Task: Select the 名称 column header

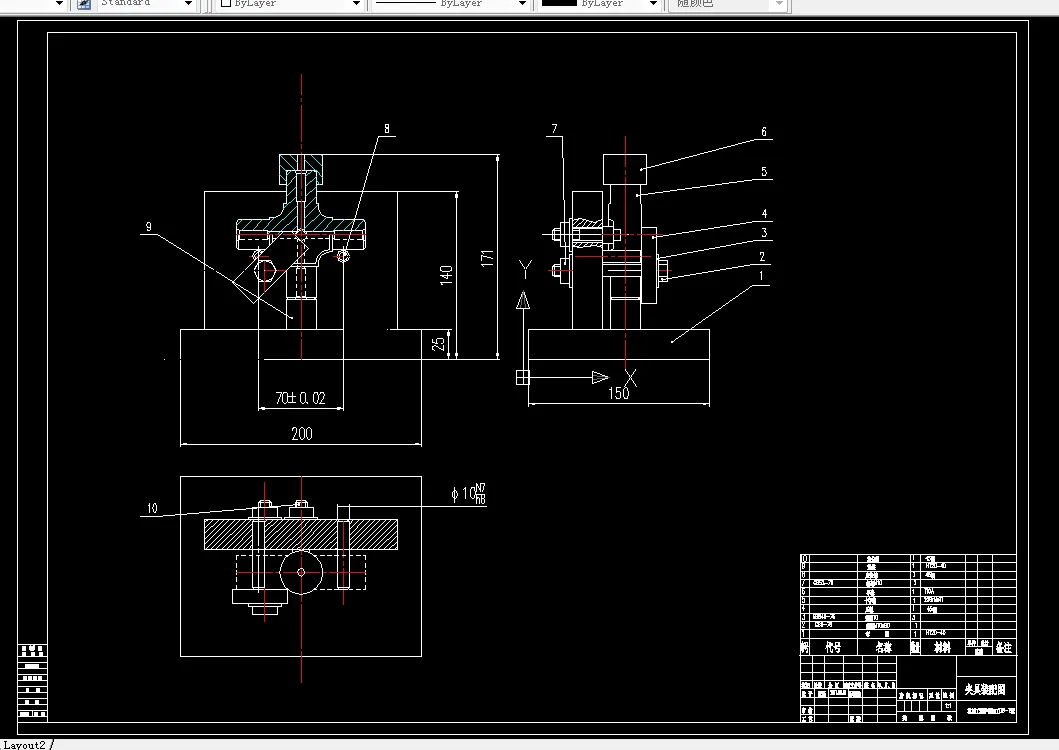Action: (883, 647)
